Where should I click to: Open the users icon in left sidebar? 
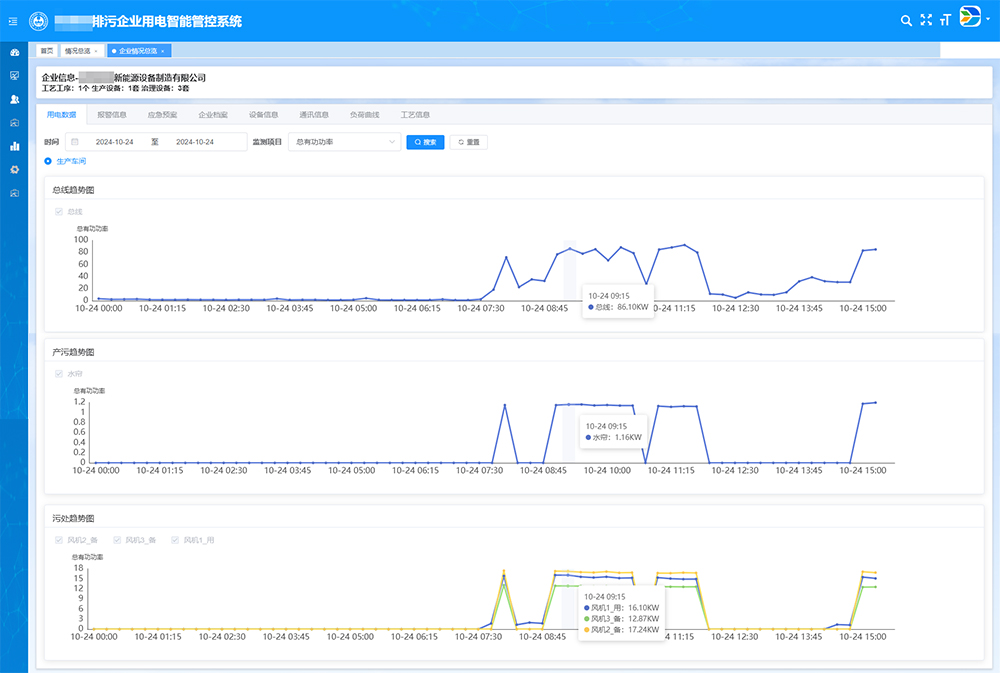pyautogui.click(x=14, y=99)
